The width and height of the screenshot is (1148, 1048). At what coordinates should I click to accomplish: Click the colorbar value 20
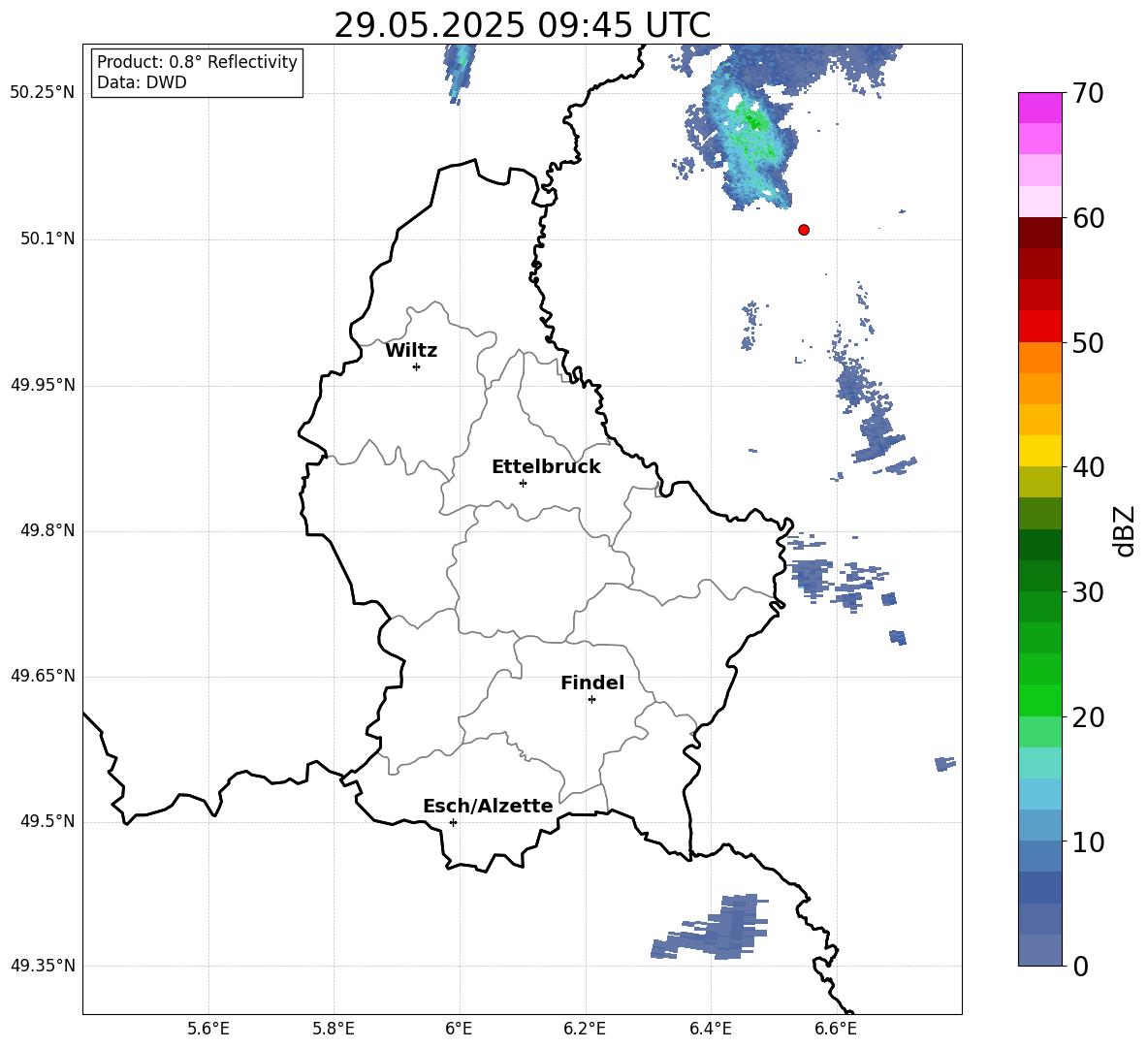[1088, 717]
